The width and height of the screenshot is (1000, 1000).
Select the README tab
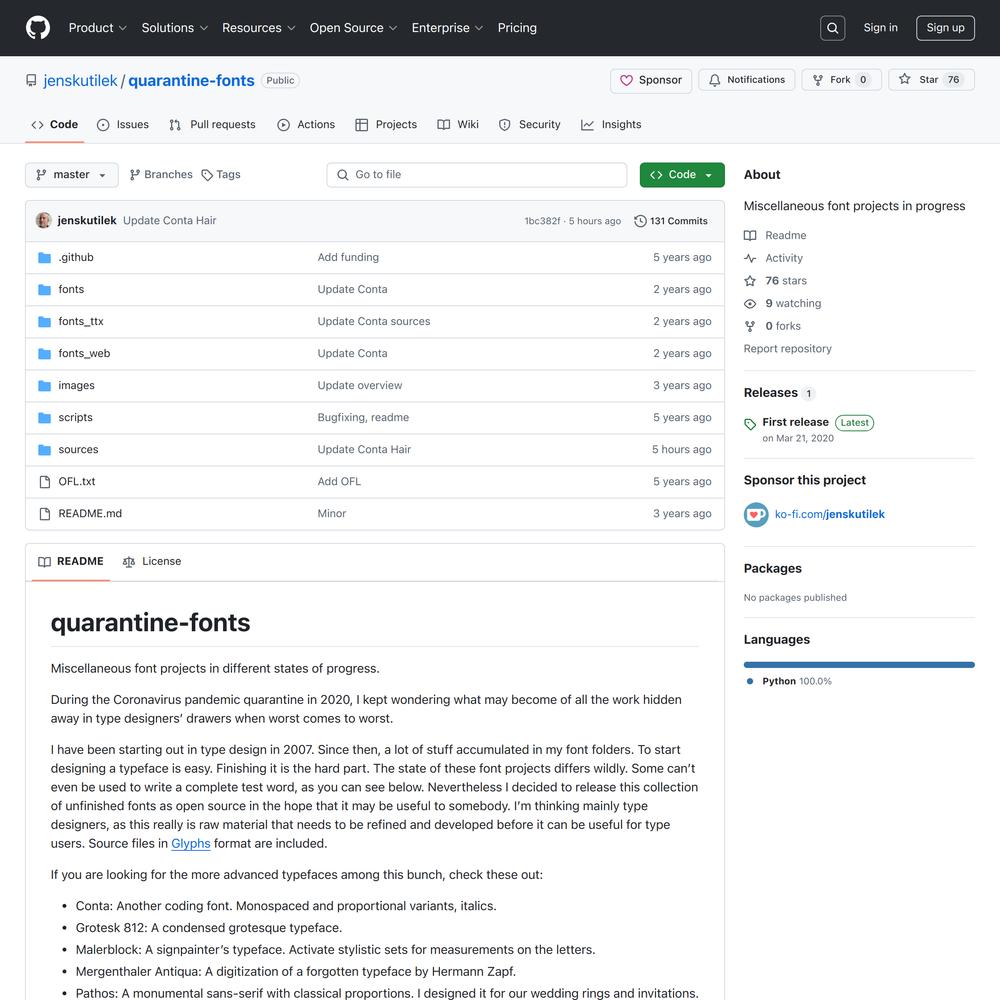[x=71, y=562]
